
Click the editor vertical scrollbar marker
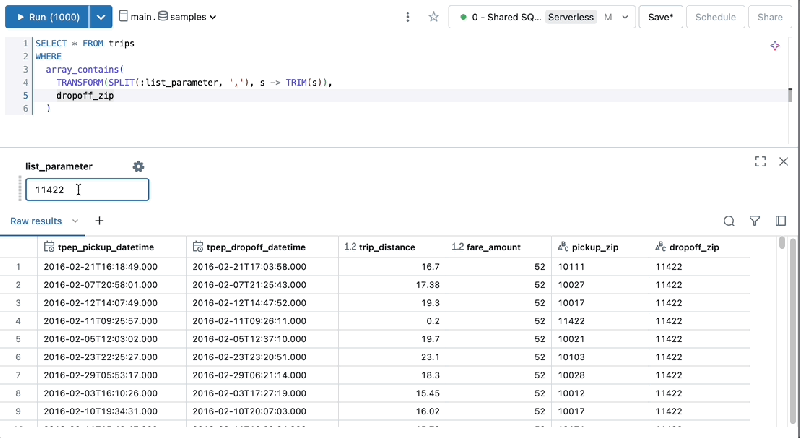coord(790,95)
